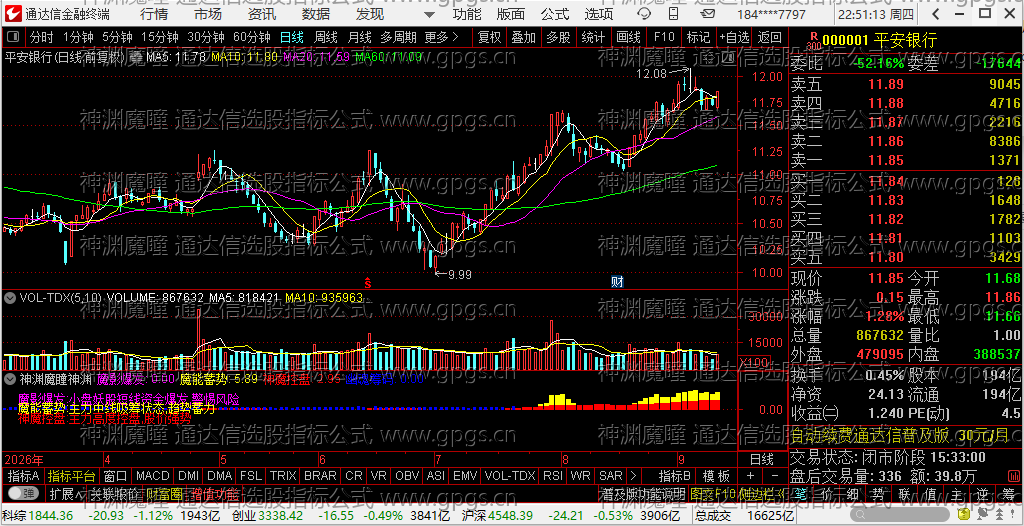The height and width of the screenshot is (526, 1024).
Task: Click the 画线 drawing tools button
Action: pos(628,37)
